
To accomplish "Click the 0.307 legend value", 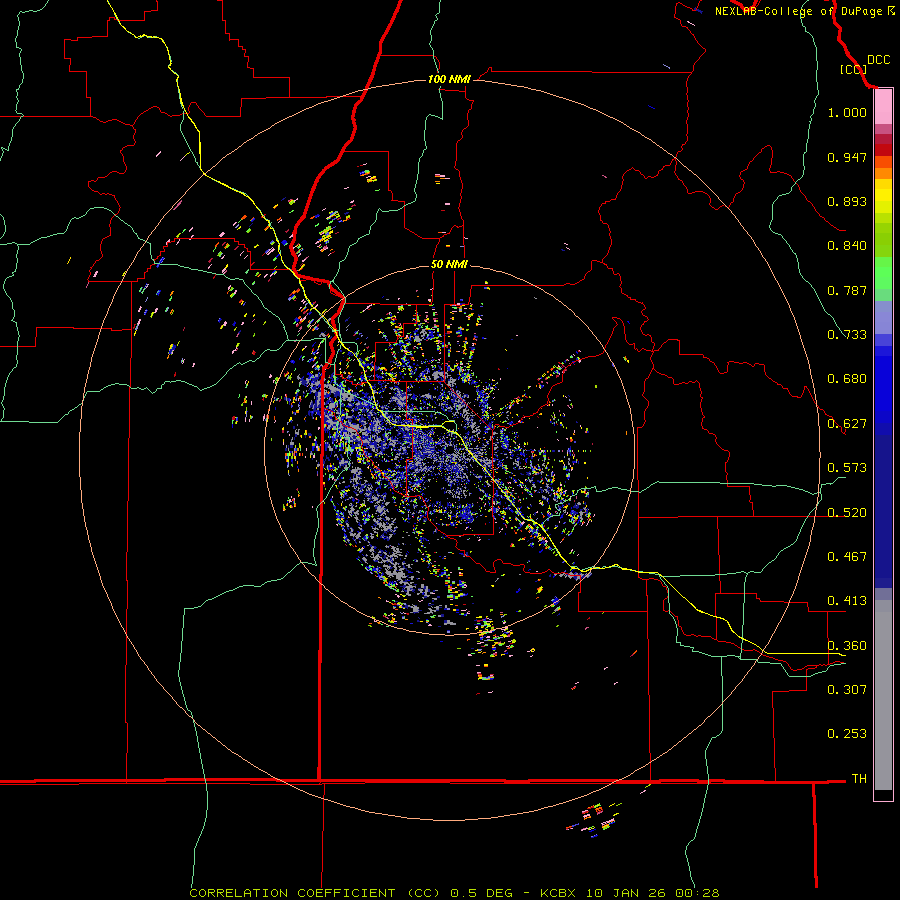I will 847,690.
